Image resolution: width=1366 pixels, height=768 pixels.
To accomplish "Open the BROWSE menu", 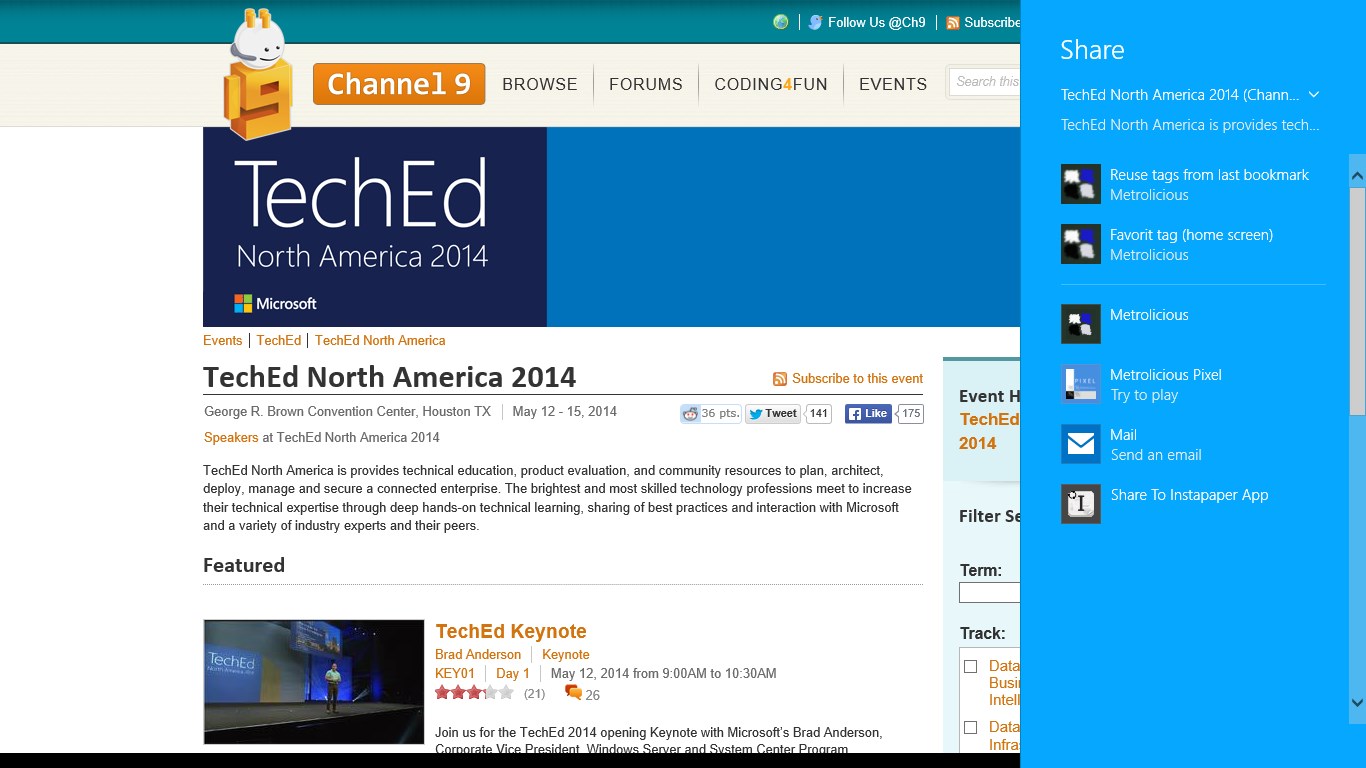I will (540, 84).
